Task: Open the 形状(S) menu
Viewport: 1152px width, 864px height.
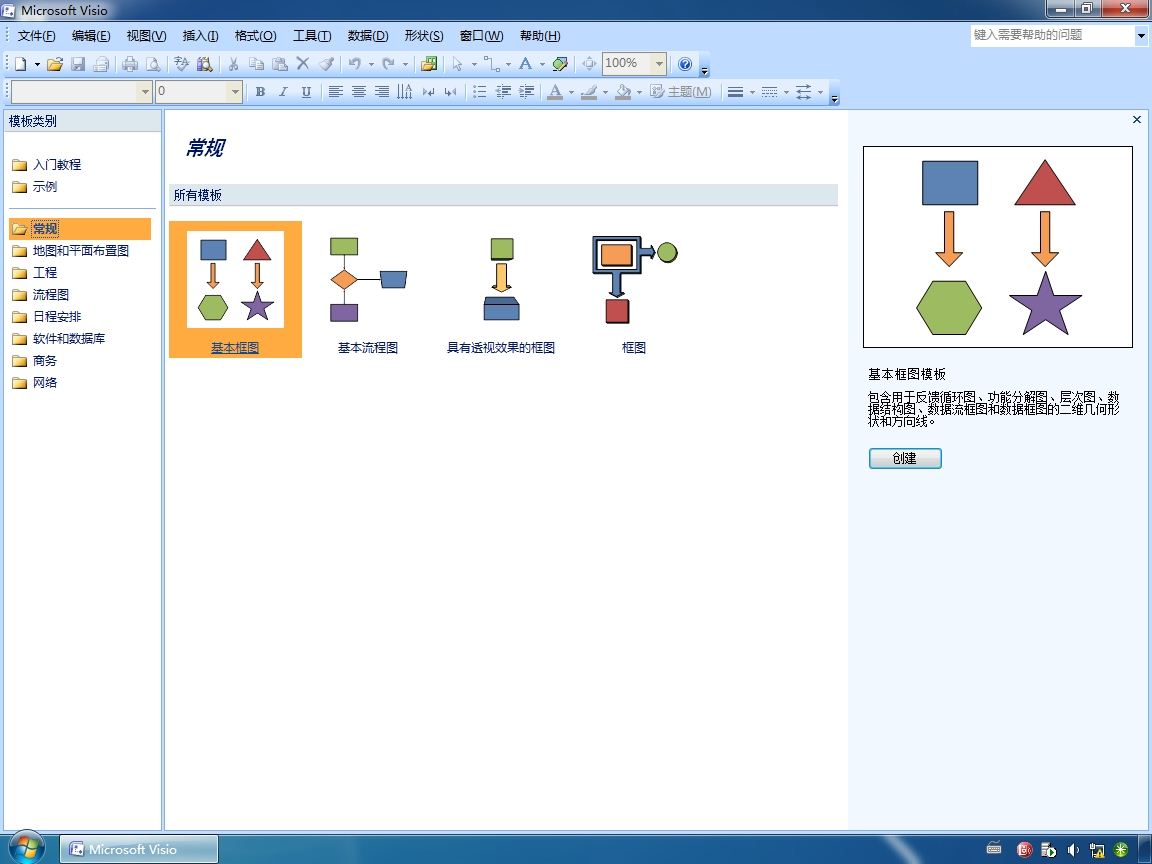Action: tap(424, 35)
